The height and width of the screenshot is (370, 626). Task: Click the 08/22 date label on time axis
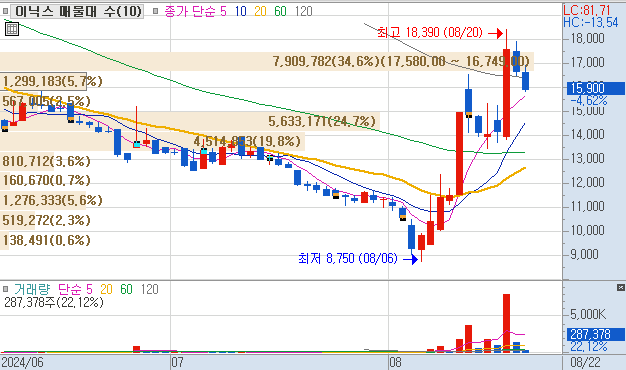pos(585,362)
